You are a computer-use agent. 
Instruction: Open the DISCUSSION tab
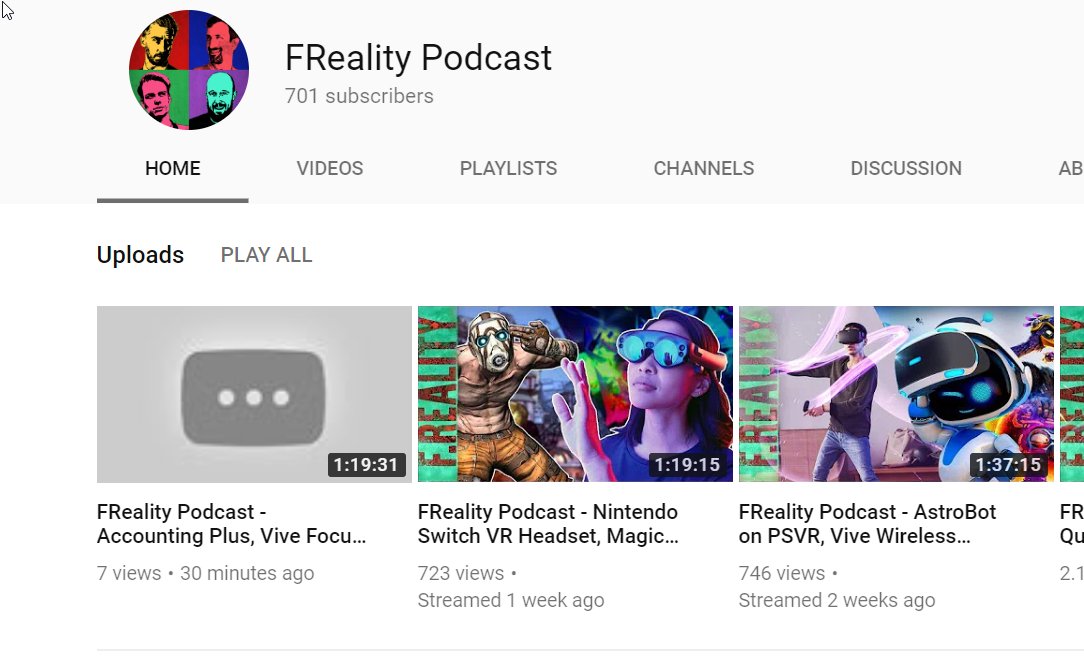906,168
